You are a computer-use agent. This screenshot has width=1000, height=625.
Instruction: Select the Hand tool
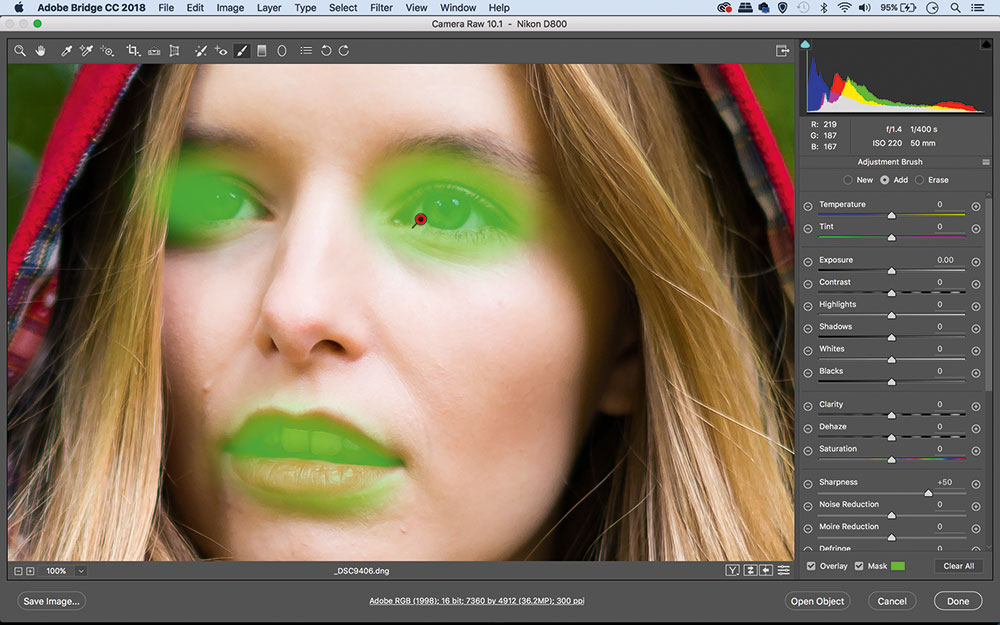point(40,50)
